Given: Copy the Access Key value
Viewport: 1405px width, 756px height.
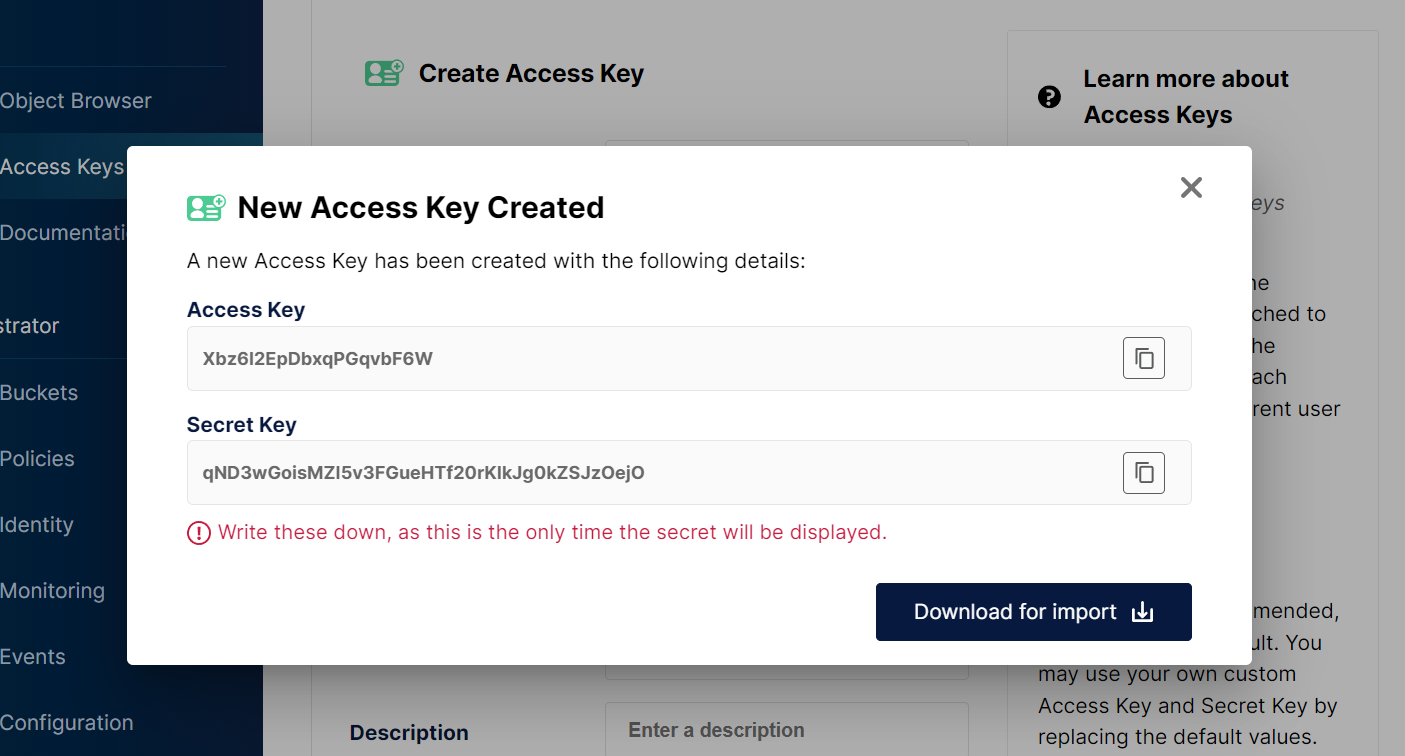Looking at the screenshot, I should point(1144,358).
